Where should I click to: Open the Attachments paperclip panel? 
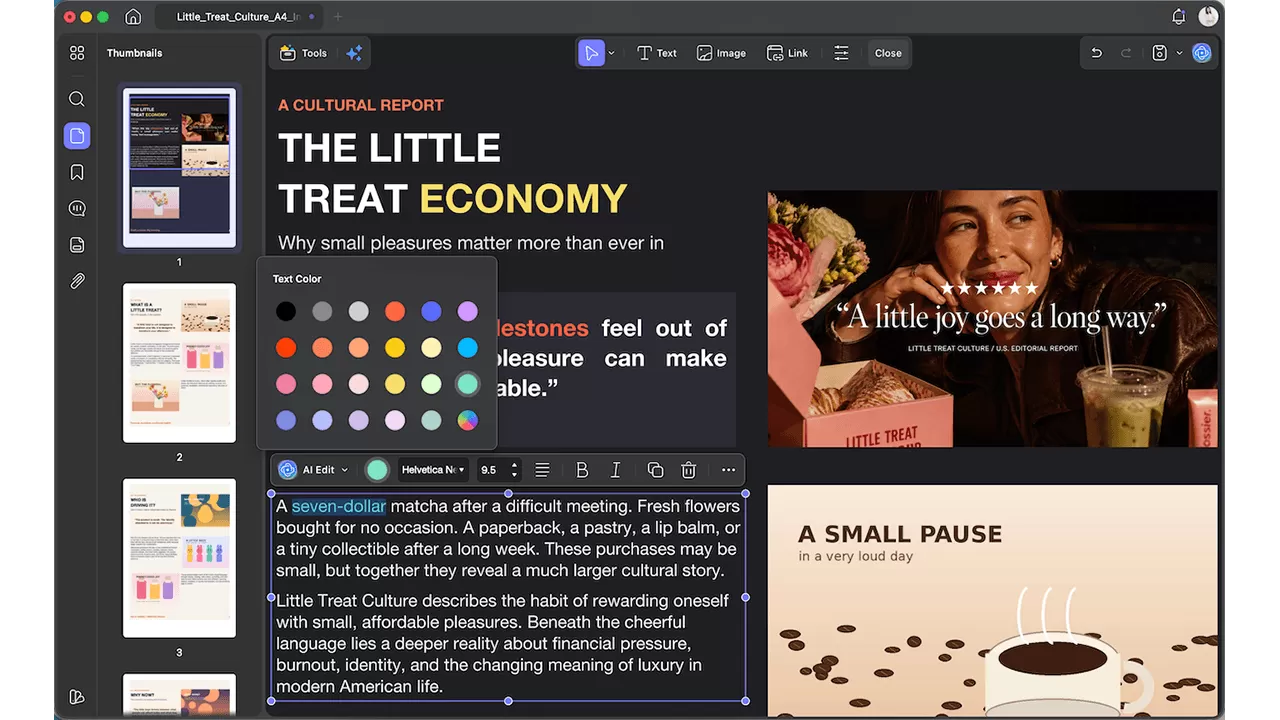tap(77, 281)
